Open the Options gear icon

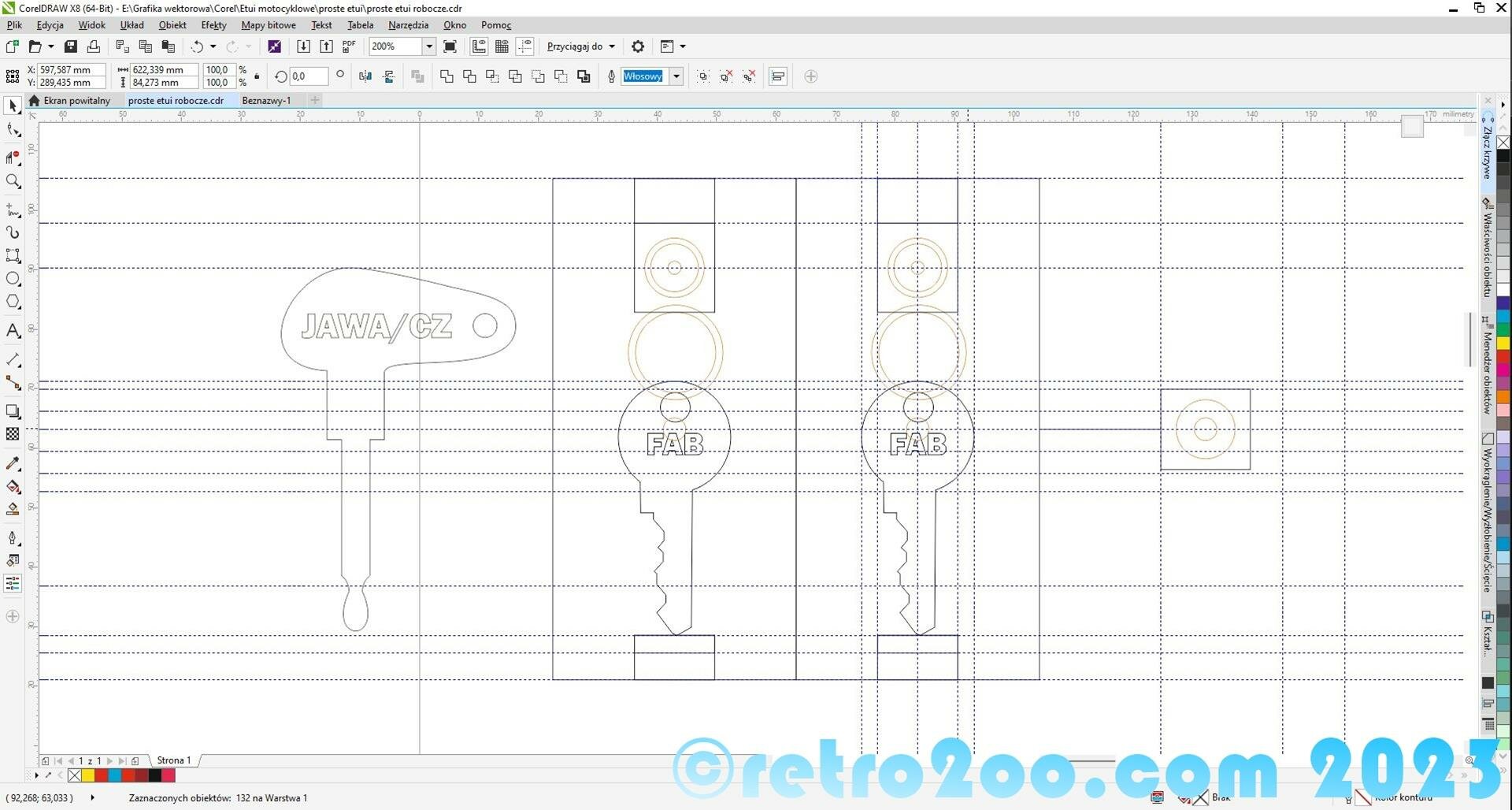(x=638, y=46)
